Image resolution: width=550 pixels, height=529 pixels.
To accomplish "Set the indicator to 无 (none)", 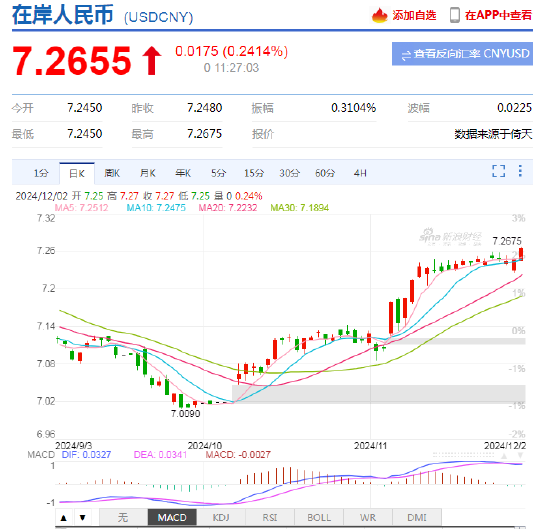I will [123, 517].
